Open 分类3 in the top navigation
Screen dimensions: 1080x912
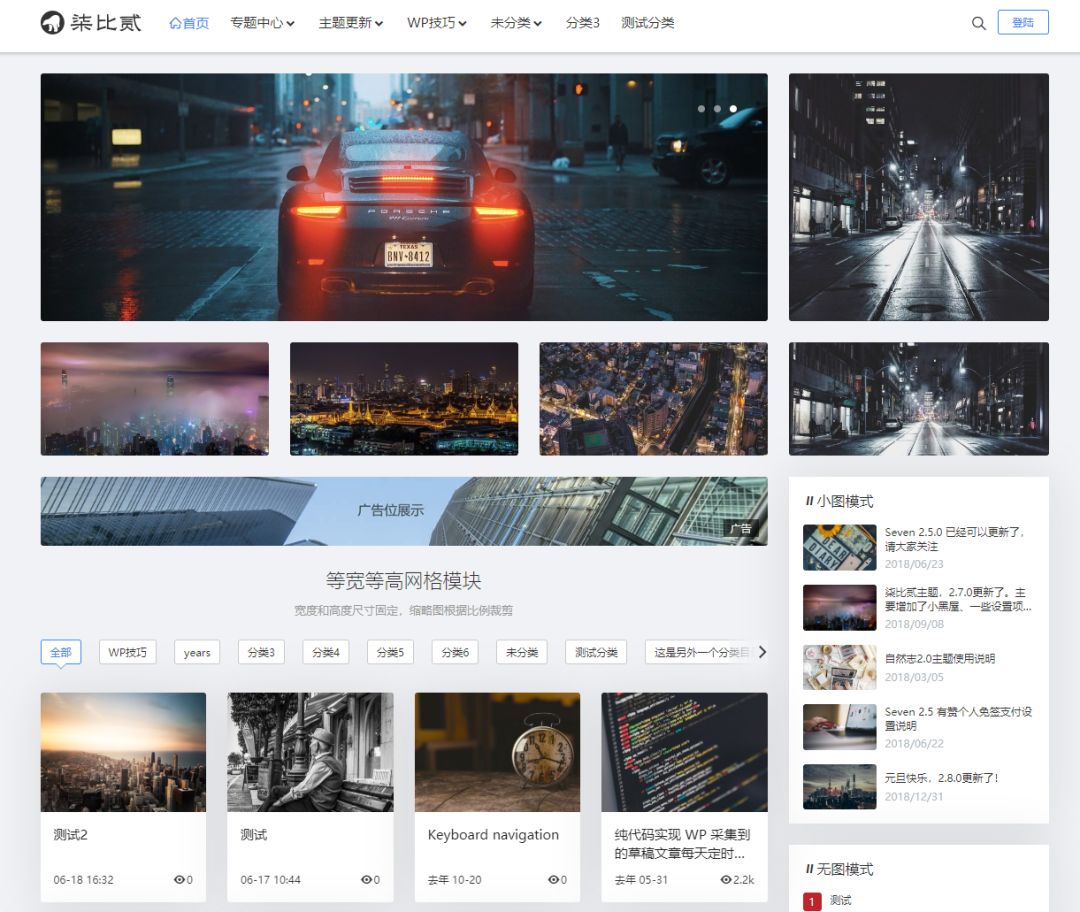click(x=583, y=23)
